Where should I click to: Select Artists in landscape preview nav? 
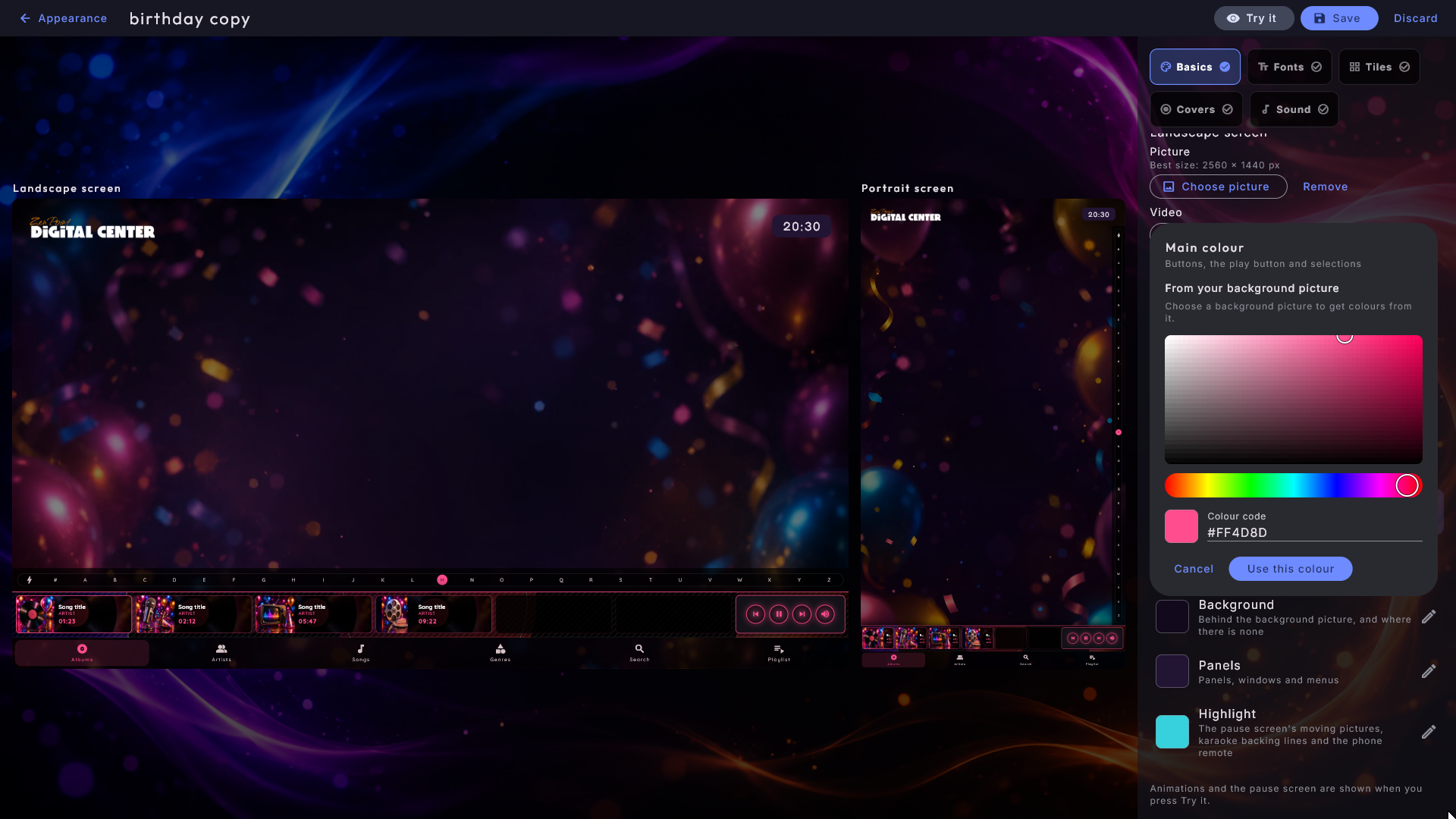(x=221, y=653)
